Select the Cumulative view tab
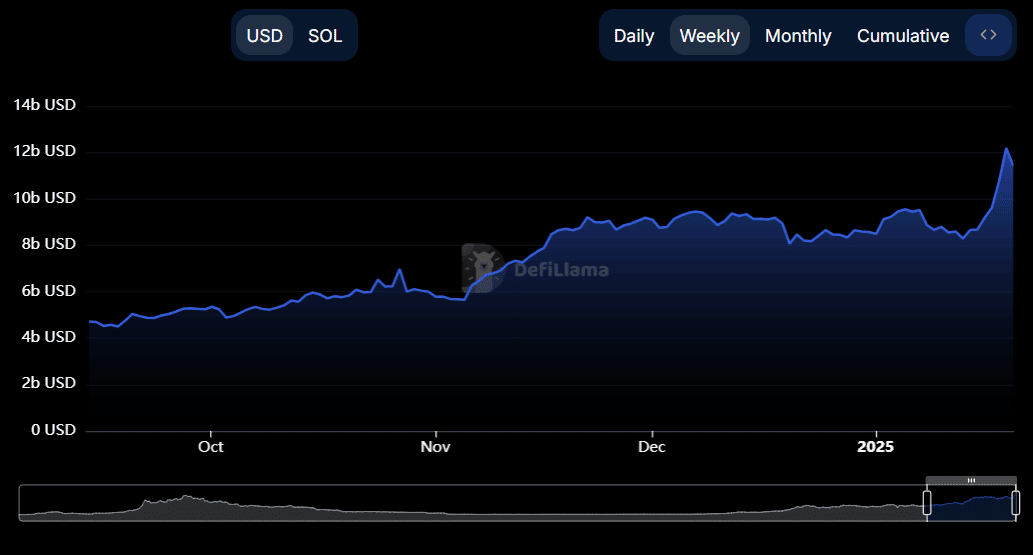1033x555 pixels. tap(903, 36)
